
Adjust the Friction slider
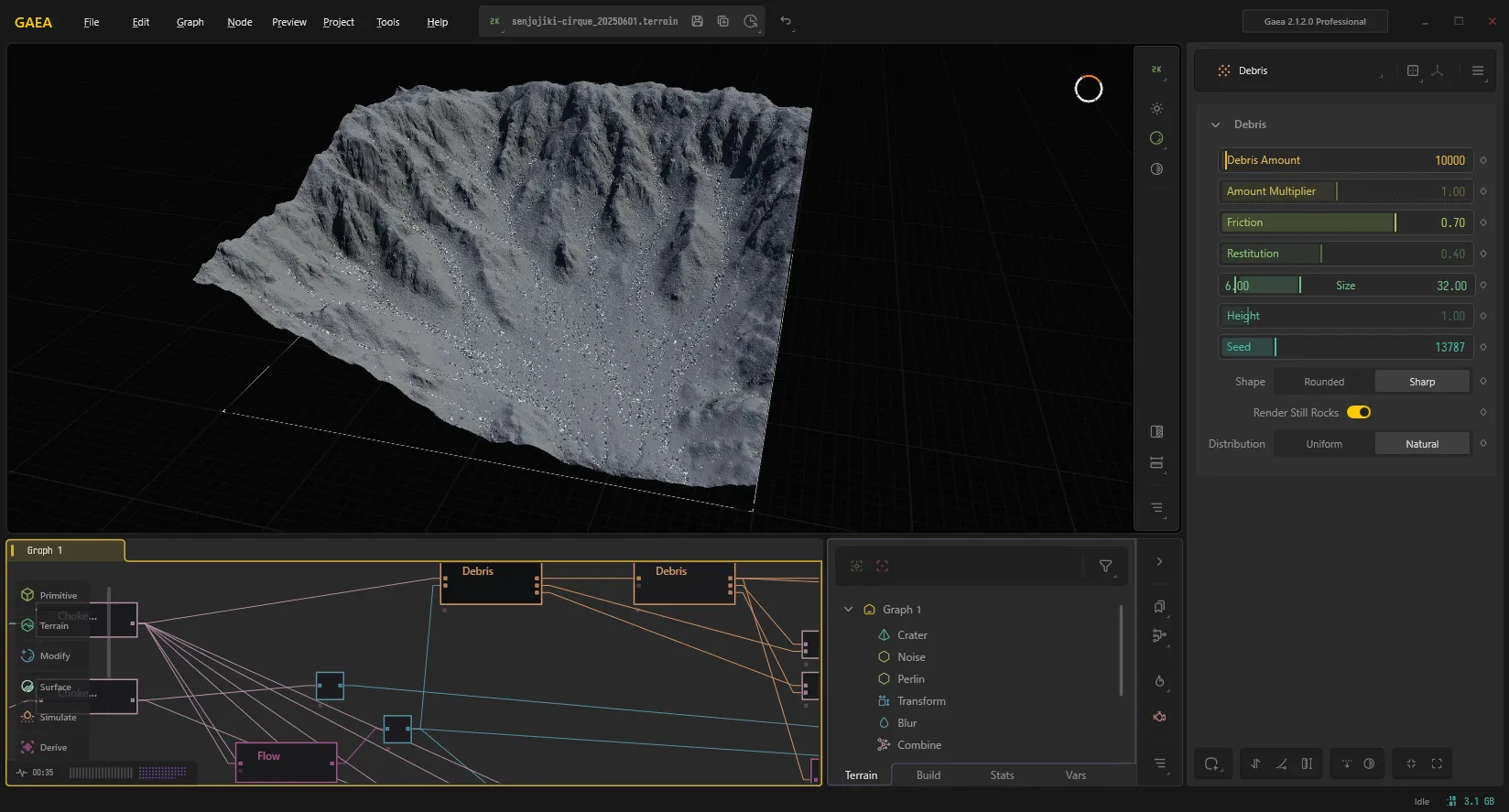pyautogui.click(x=1346, y=222)
